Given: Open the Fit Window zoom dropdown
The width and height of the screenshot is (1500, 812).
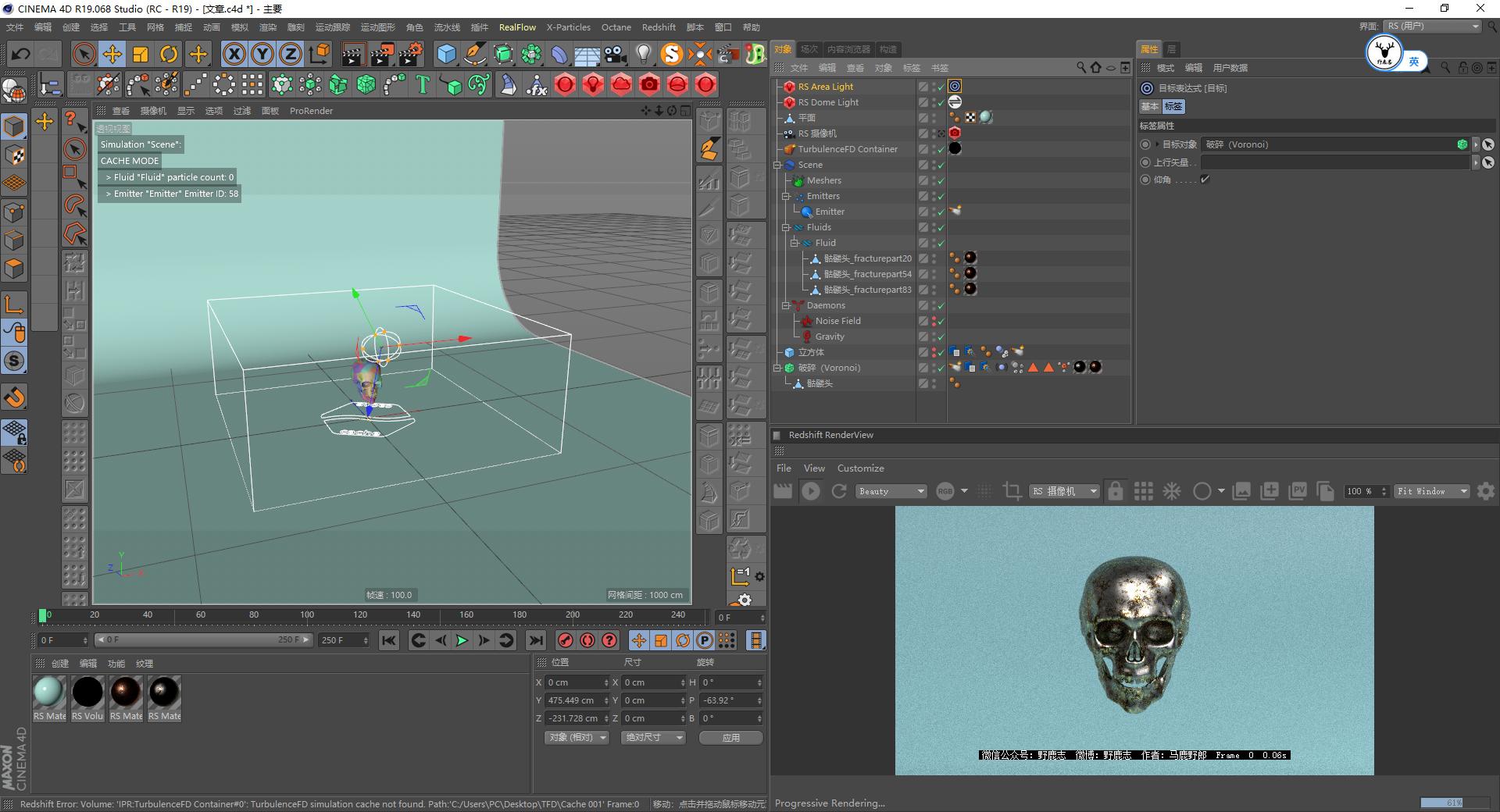Looking at the screenshot, I should point(1431,491).
